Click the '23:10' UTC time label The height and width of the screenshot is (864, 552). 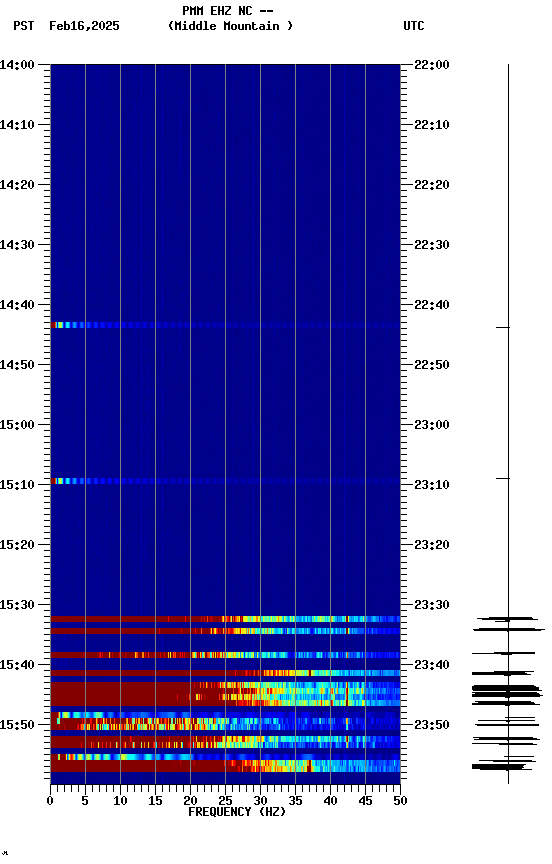[x=432, y=485]
